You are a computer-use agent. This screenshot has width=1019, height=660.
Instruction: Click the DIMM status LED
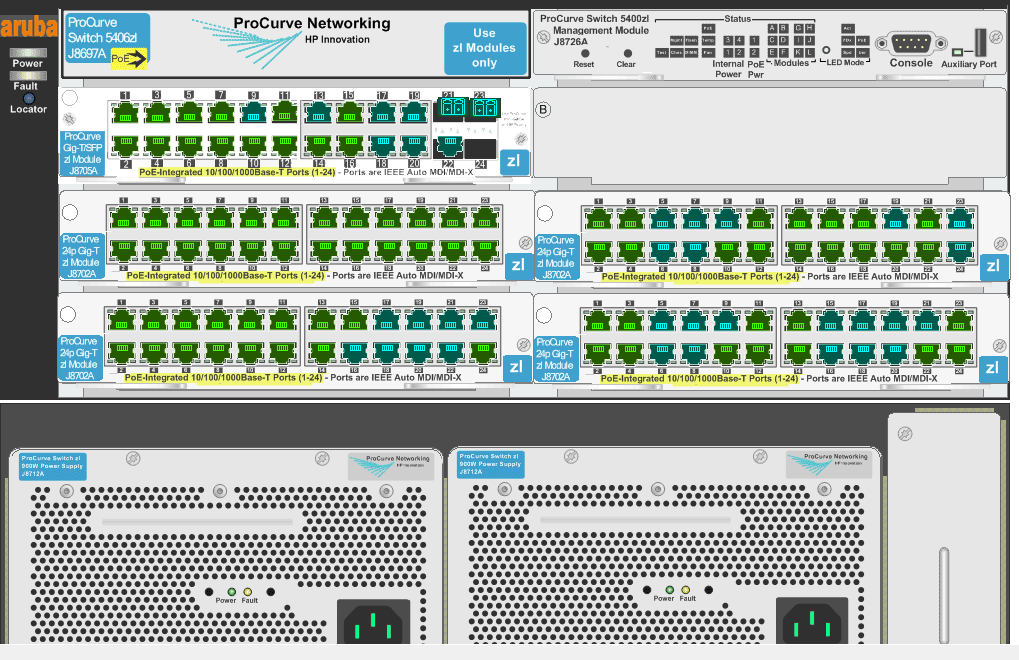point(691,53)
